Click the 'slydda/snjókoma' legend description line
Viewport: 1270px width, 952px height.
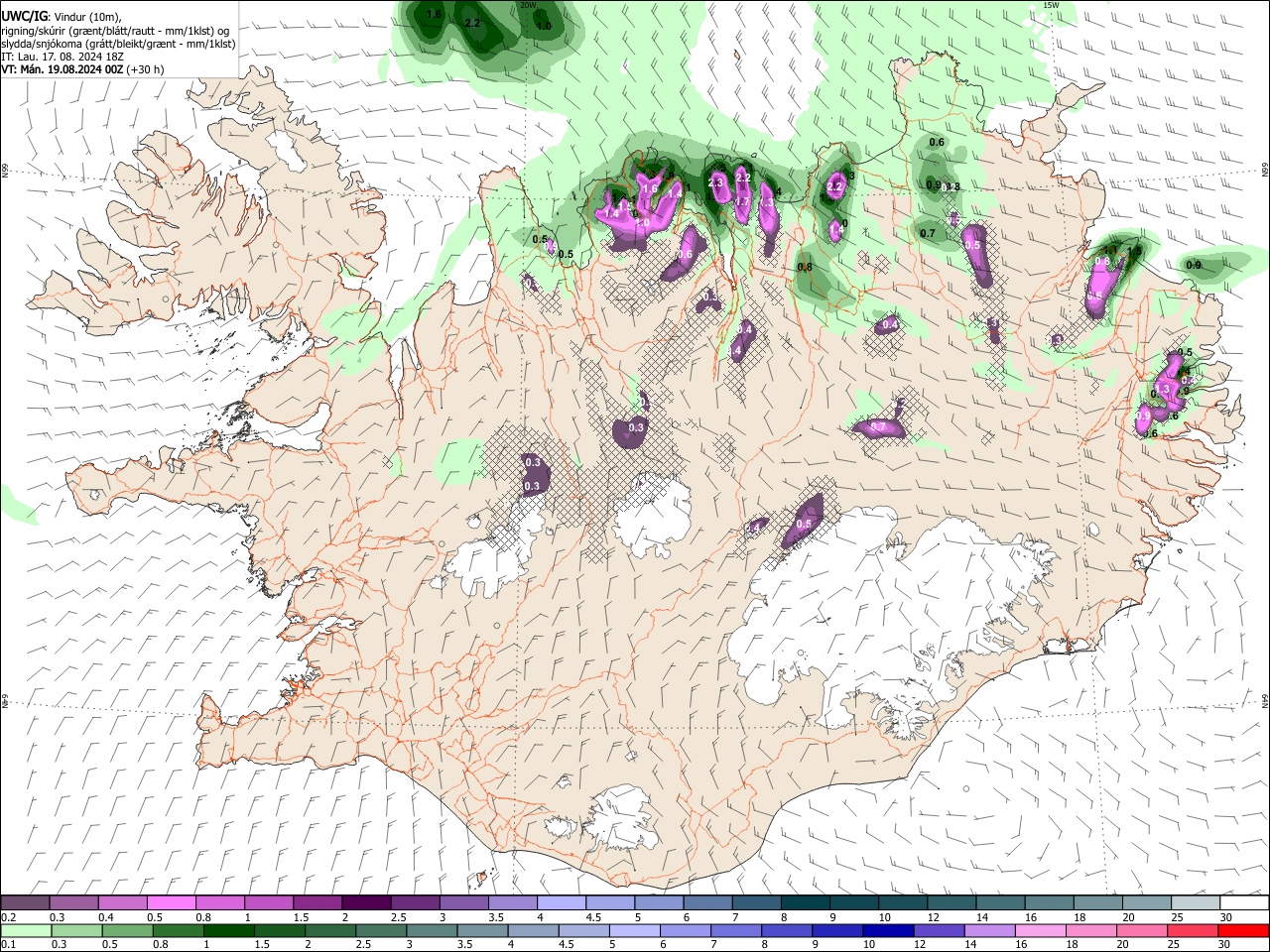(118, 44)
